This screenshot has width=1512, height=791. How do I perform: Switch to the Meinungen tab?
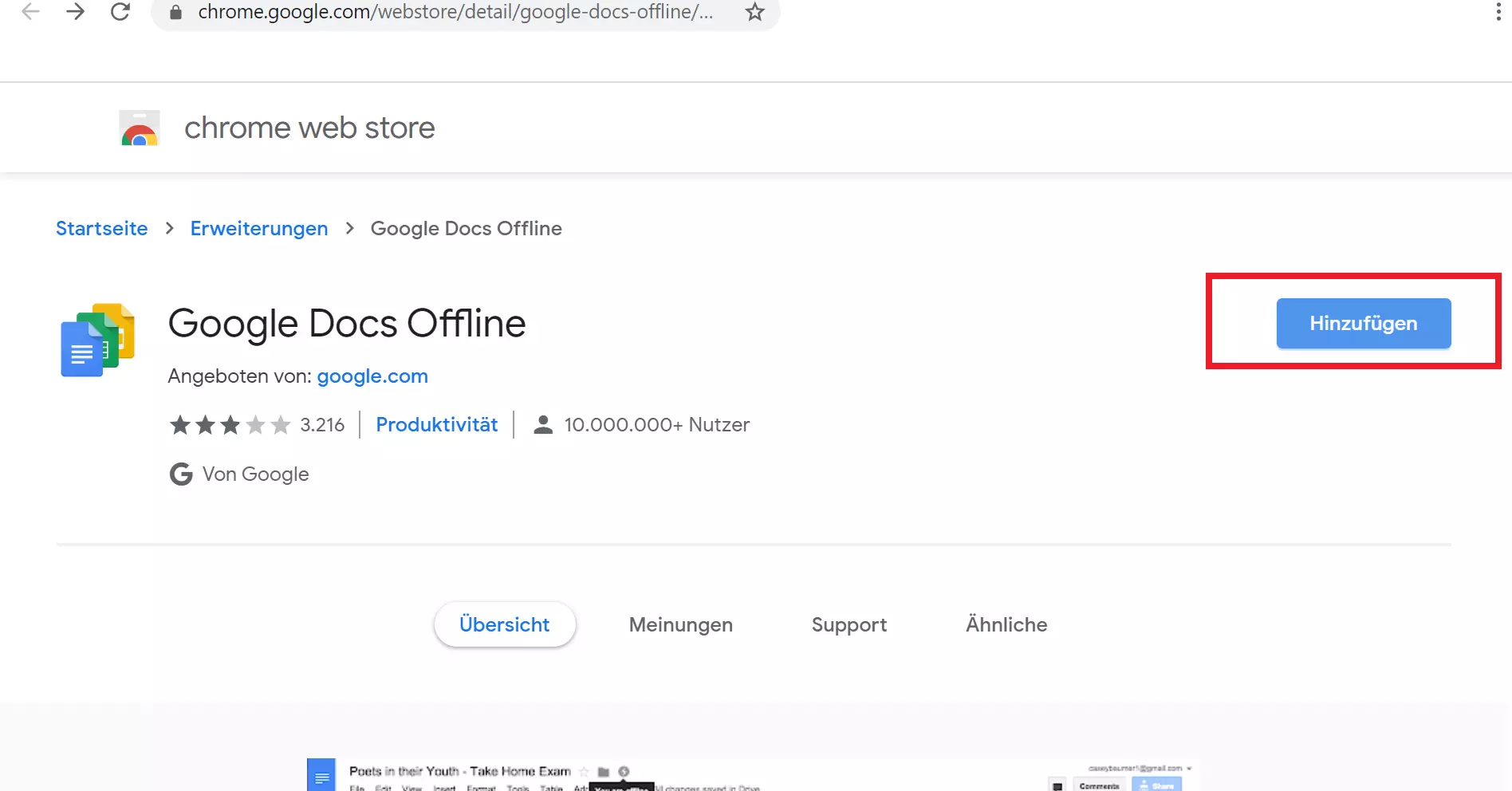tap(680, 624)
